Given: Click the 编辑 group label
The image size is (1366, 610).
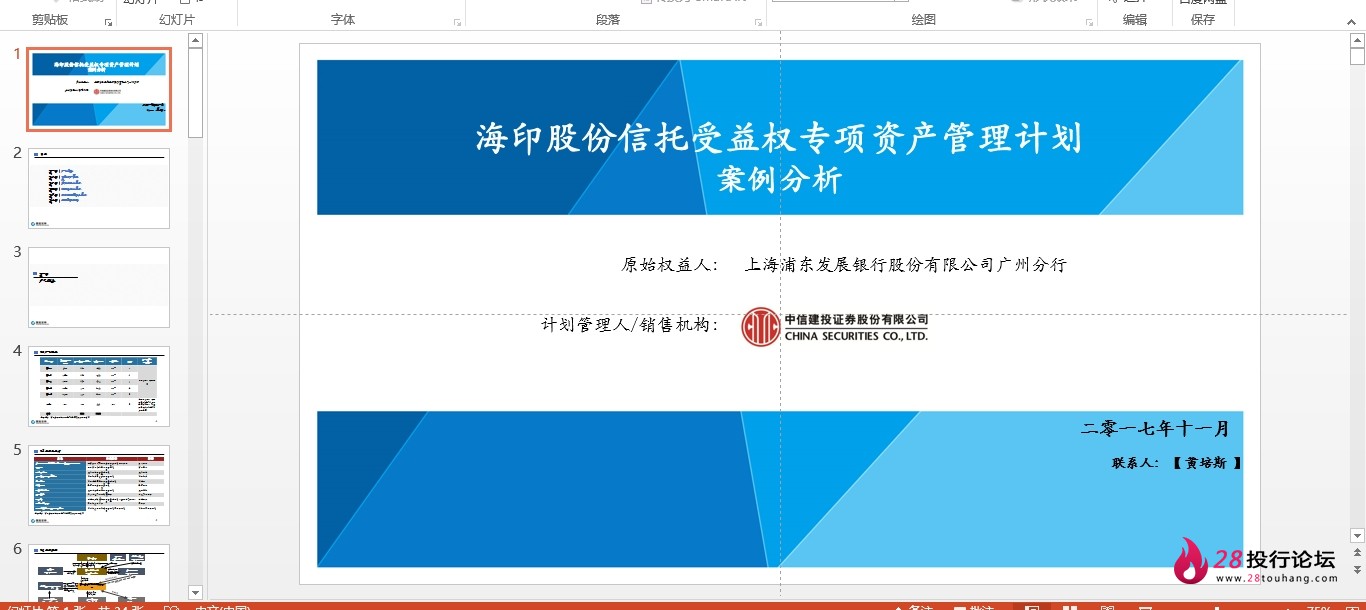Looking at the screenshot, I should pos(1135,20).
